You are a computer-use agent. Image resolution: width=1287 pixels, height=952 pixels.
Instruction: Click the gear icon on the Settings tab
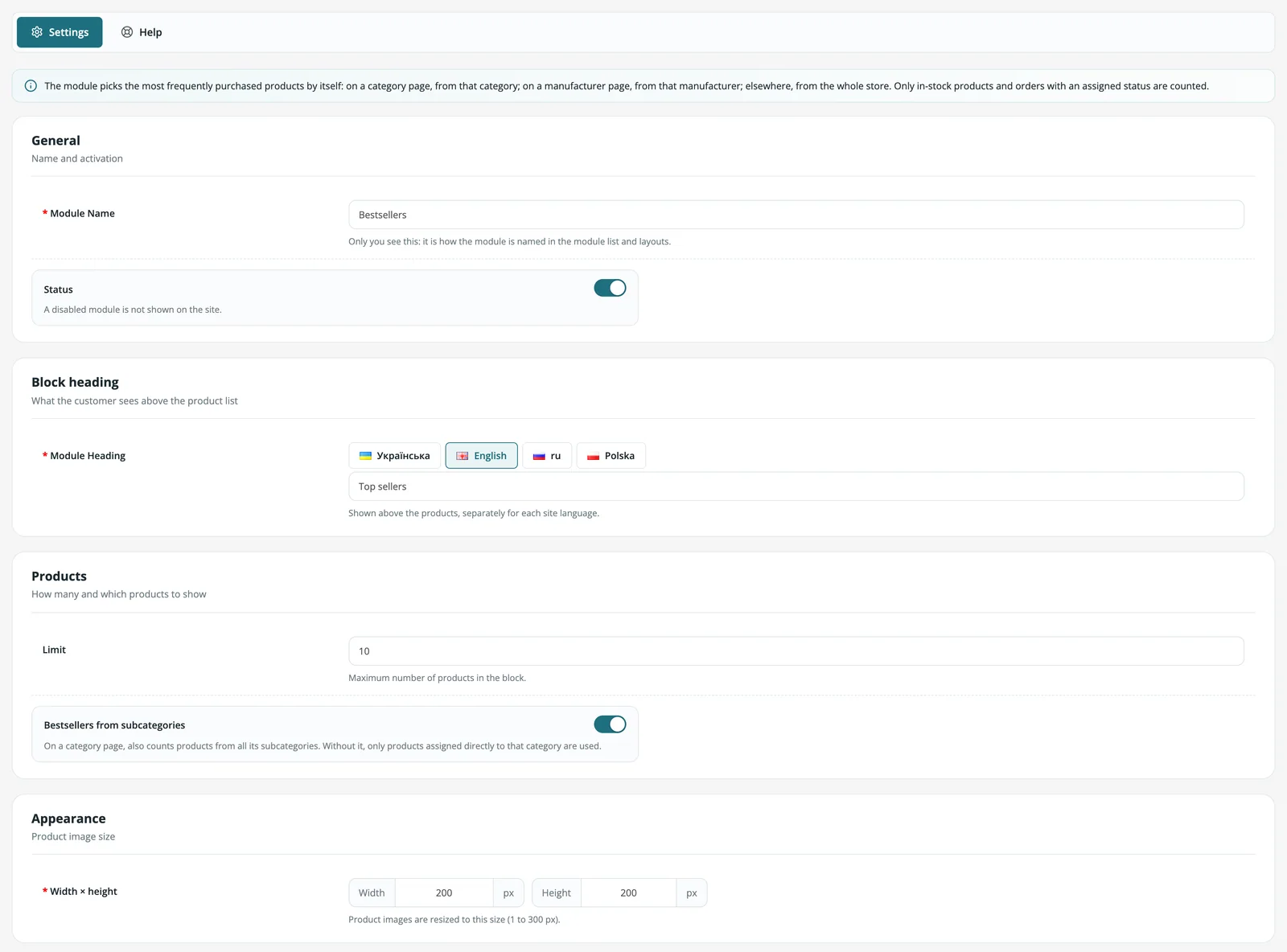(x=37, y=32)
